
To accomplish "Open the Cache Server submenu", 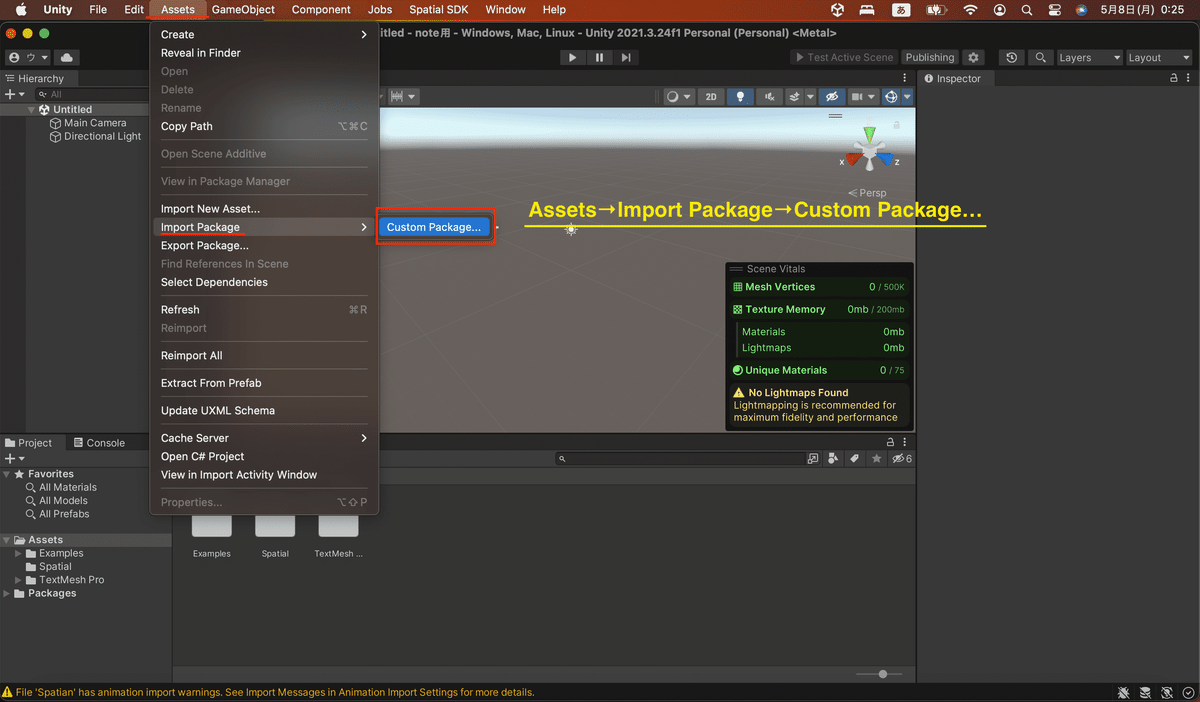I will point(264,438).
